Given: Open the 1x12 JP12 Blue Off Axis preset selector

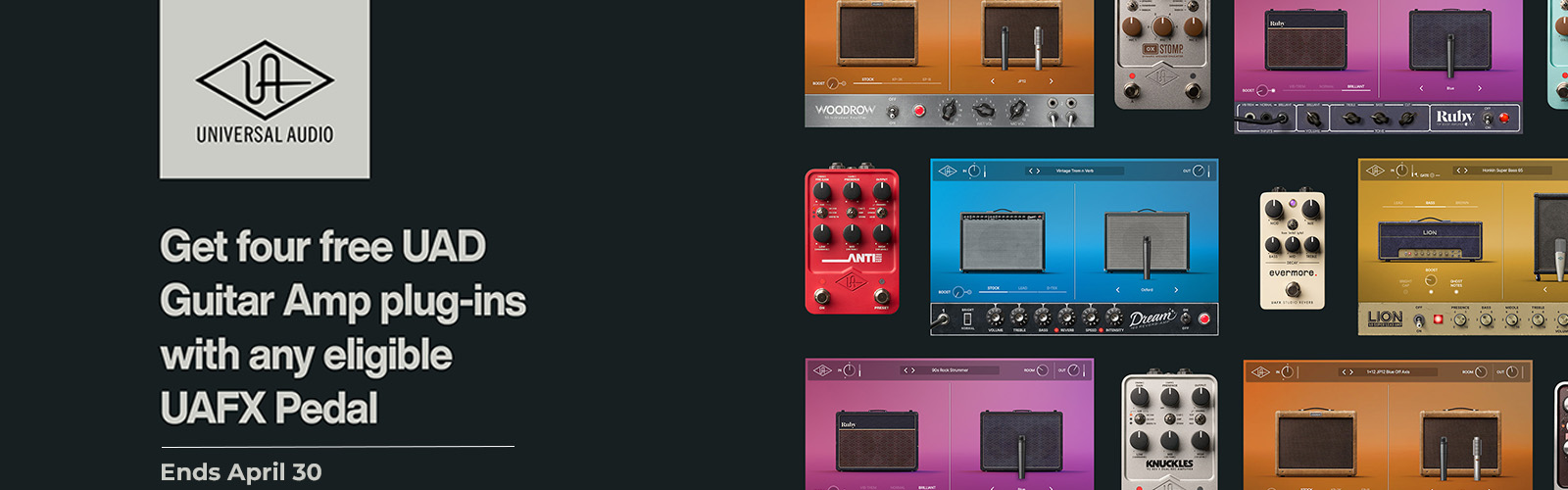Looking at the screenshot, I should 1388,371.
